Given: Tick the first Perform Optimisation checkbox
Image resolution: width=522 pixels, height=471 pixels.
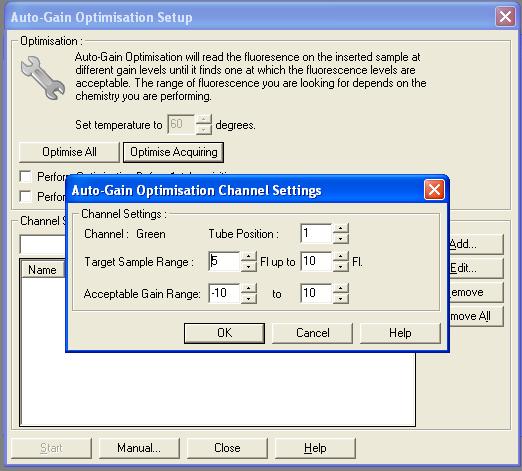Looking at the screenshot, I should (x=26, y=176).
